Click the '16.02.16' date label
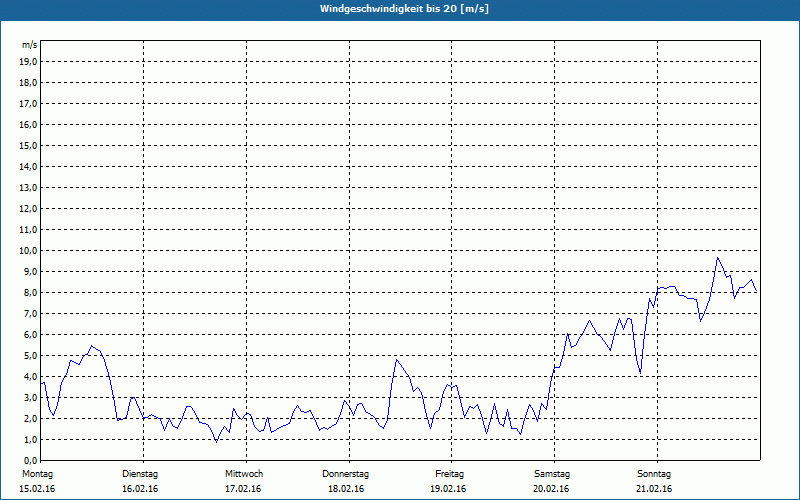This screenshot has height=500, width=800. pos(140,489)
